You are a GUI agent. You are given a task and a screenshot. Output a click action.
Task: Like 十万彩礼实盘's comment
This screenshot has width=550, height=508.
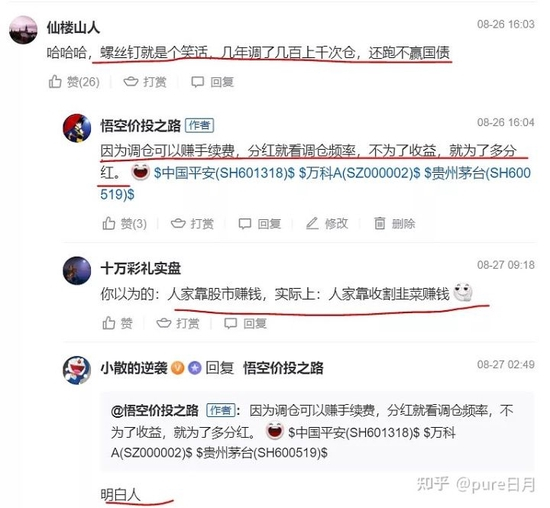[118, 323]
